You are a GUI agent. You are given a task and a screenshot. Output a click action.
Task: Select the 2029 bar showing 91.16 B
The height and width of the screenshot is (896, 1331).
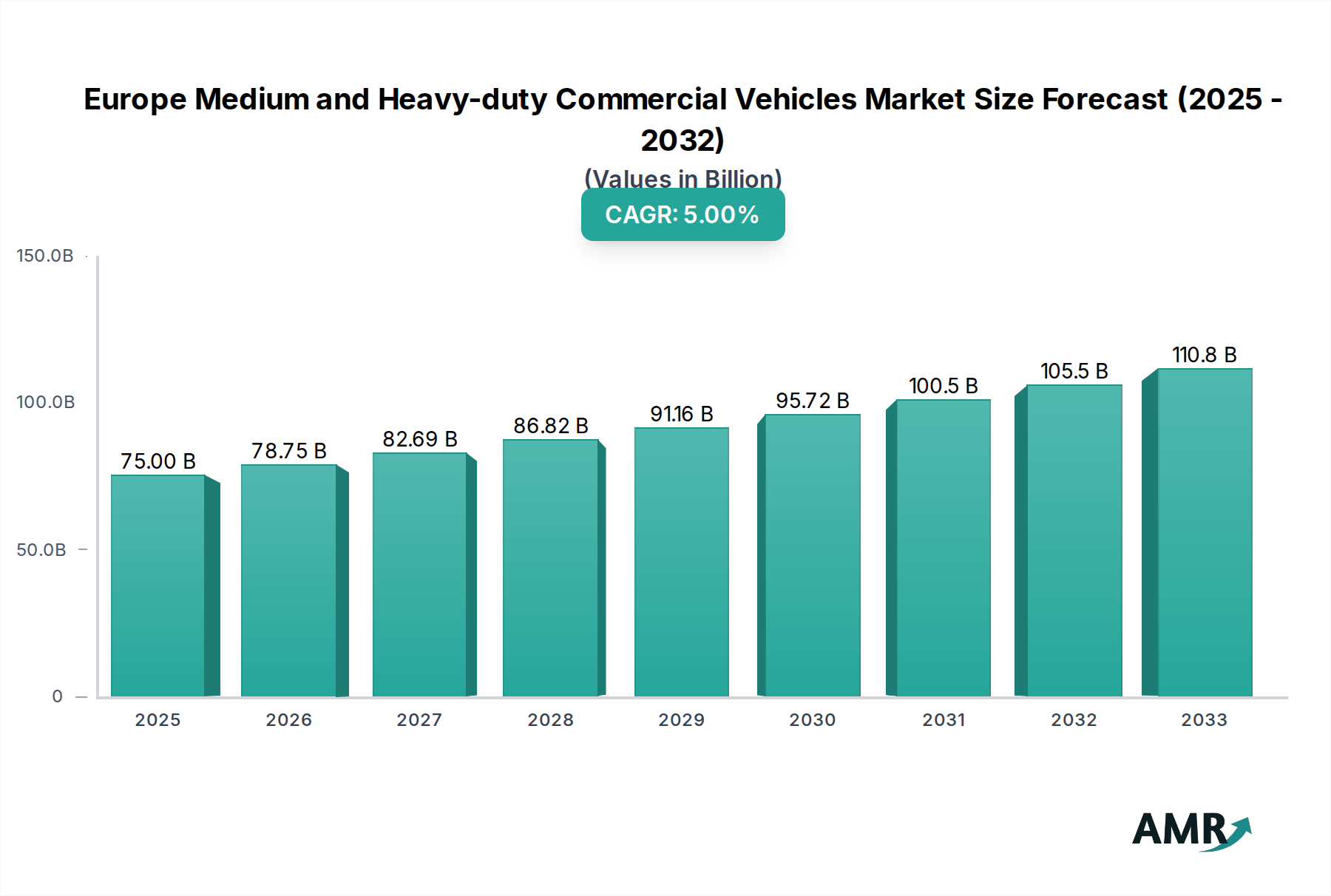click(x=682, y=562)
